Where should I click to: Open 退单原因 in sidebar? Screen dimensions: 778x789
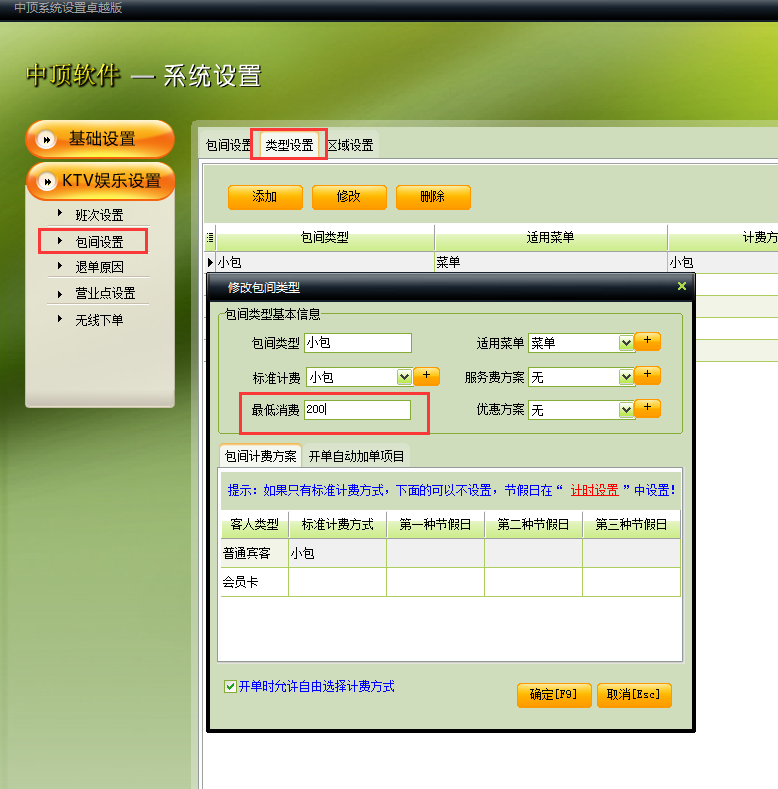[x=99, y=267]
